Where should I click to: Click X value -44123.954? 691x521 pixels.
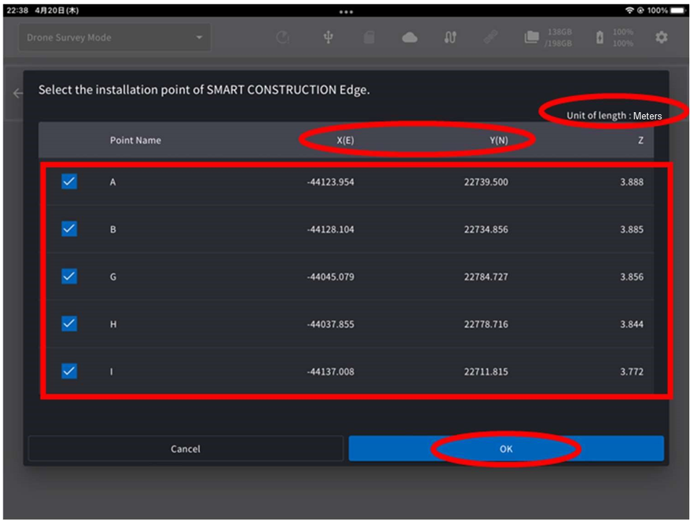pos(331,182)
